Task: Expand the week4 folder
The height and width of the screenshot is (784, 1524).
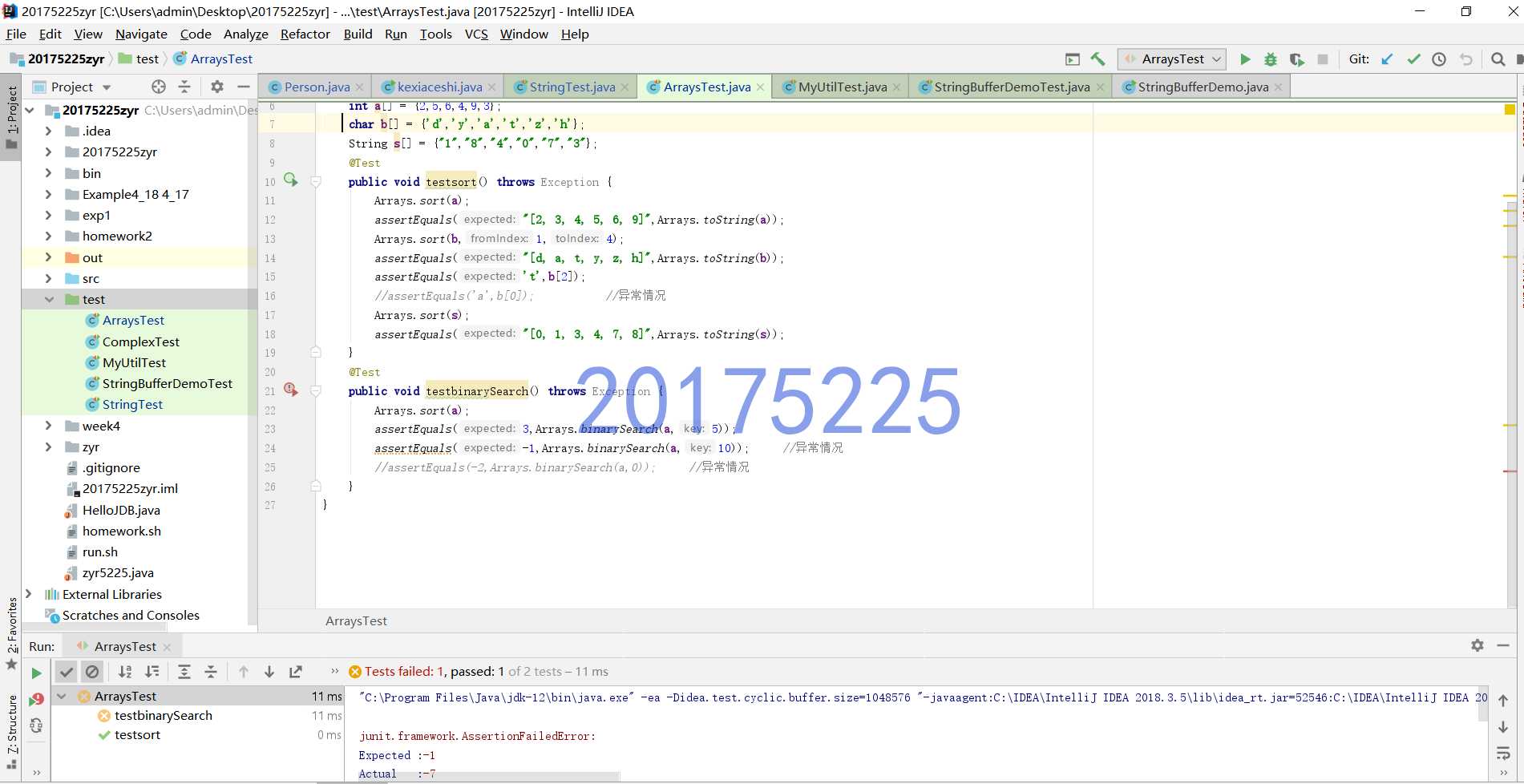Action: pos(49,426)
